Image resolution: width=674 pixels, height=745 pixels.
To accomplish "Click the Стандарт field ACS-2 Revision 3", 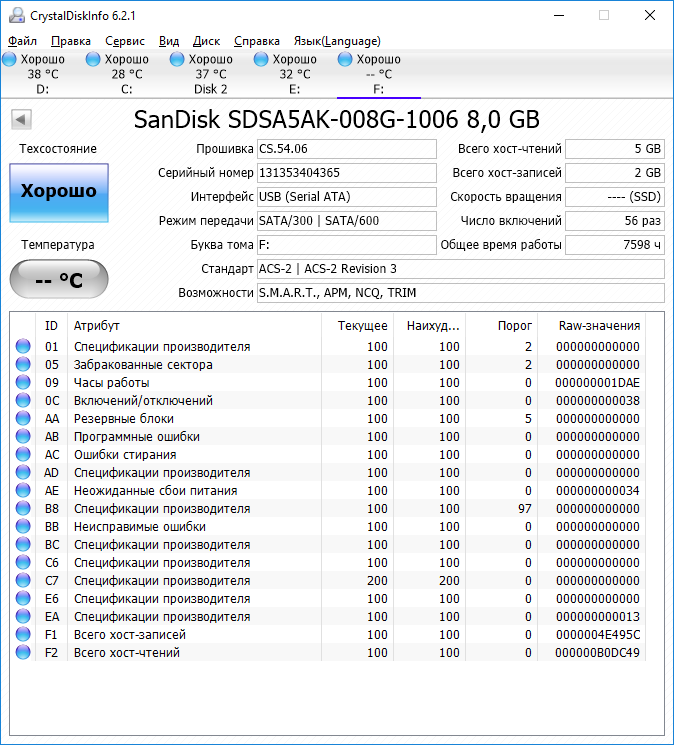I will (461, 268).
